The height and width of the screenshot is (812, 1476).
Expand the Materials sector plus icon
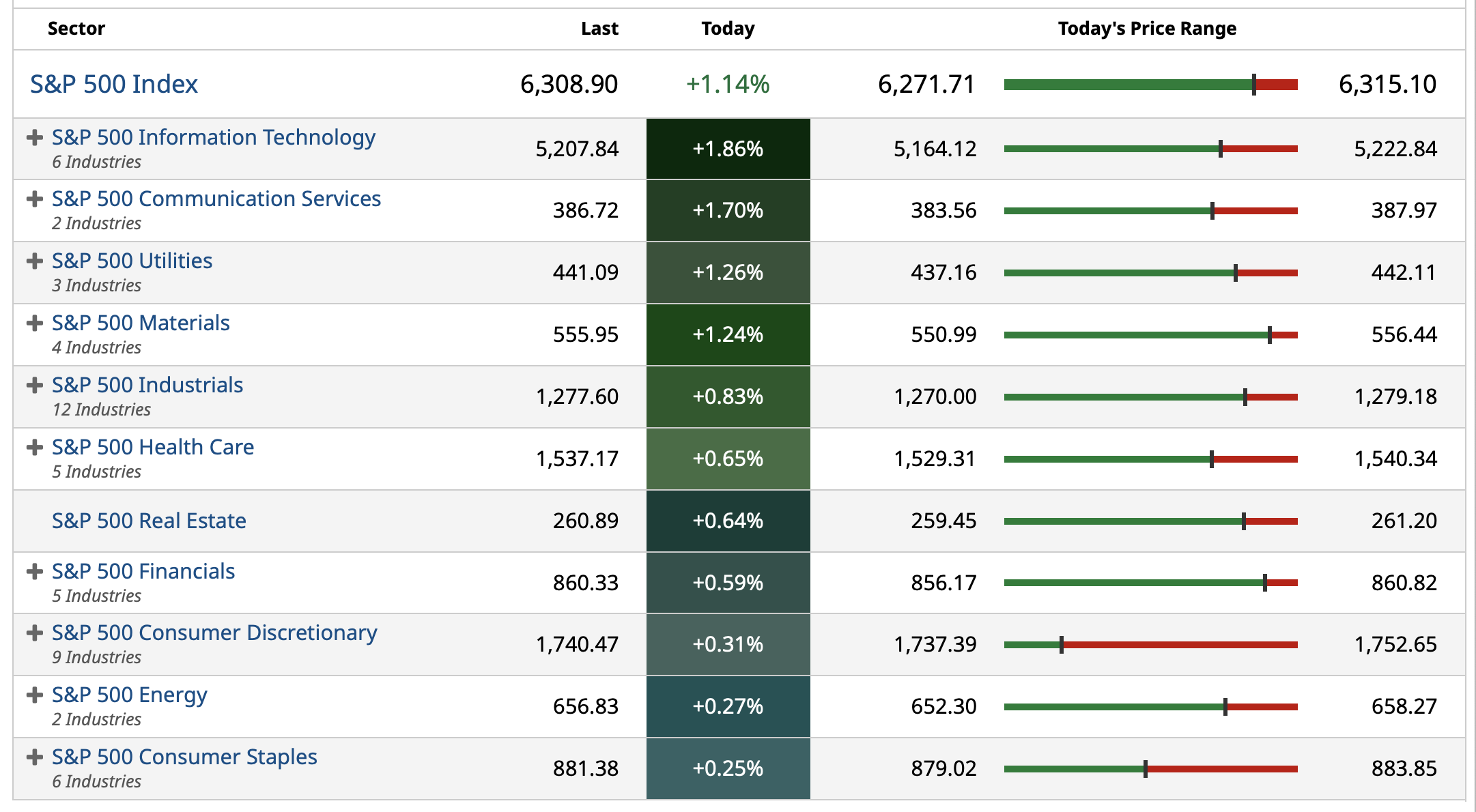point(34,323)
